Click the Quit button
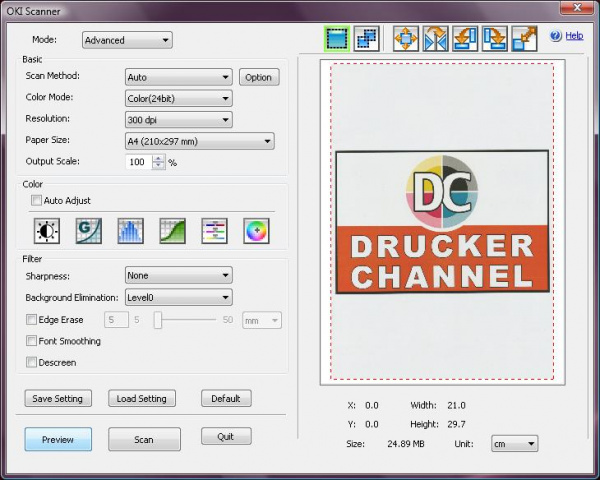The image size is (600, 480). click(x=226, y=436)
